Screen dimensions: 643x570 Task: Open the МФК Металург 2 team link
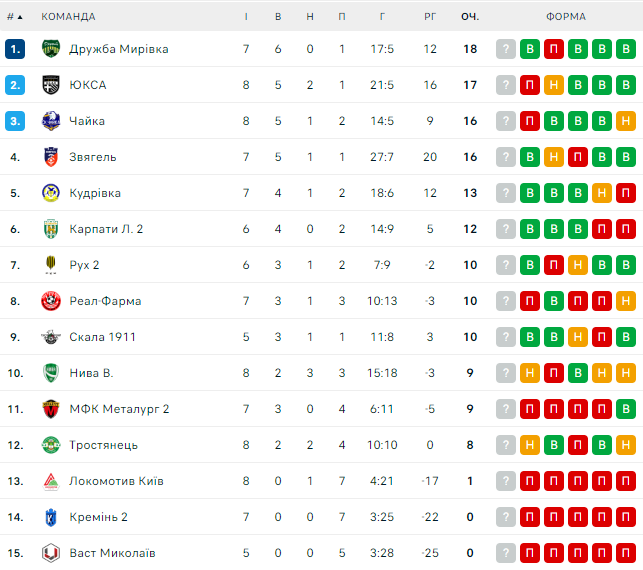pyautogui.click(x=119, y=409)
